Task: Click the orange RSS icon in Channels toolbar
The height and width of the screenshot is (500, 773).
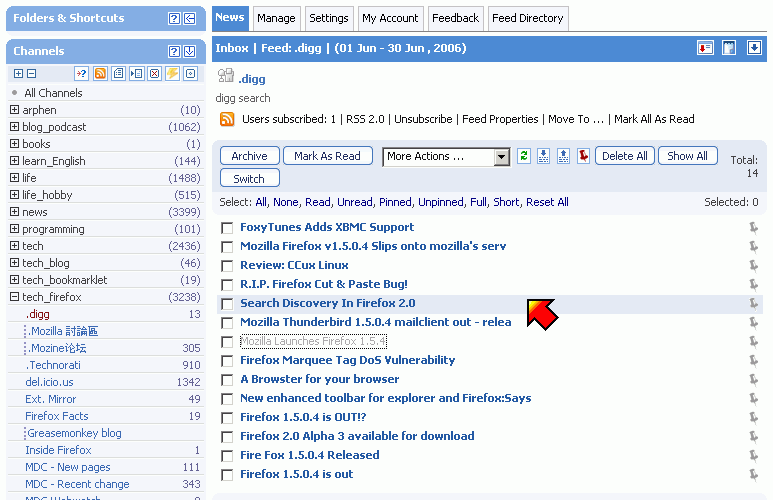Action: (x=100, y=73)
